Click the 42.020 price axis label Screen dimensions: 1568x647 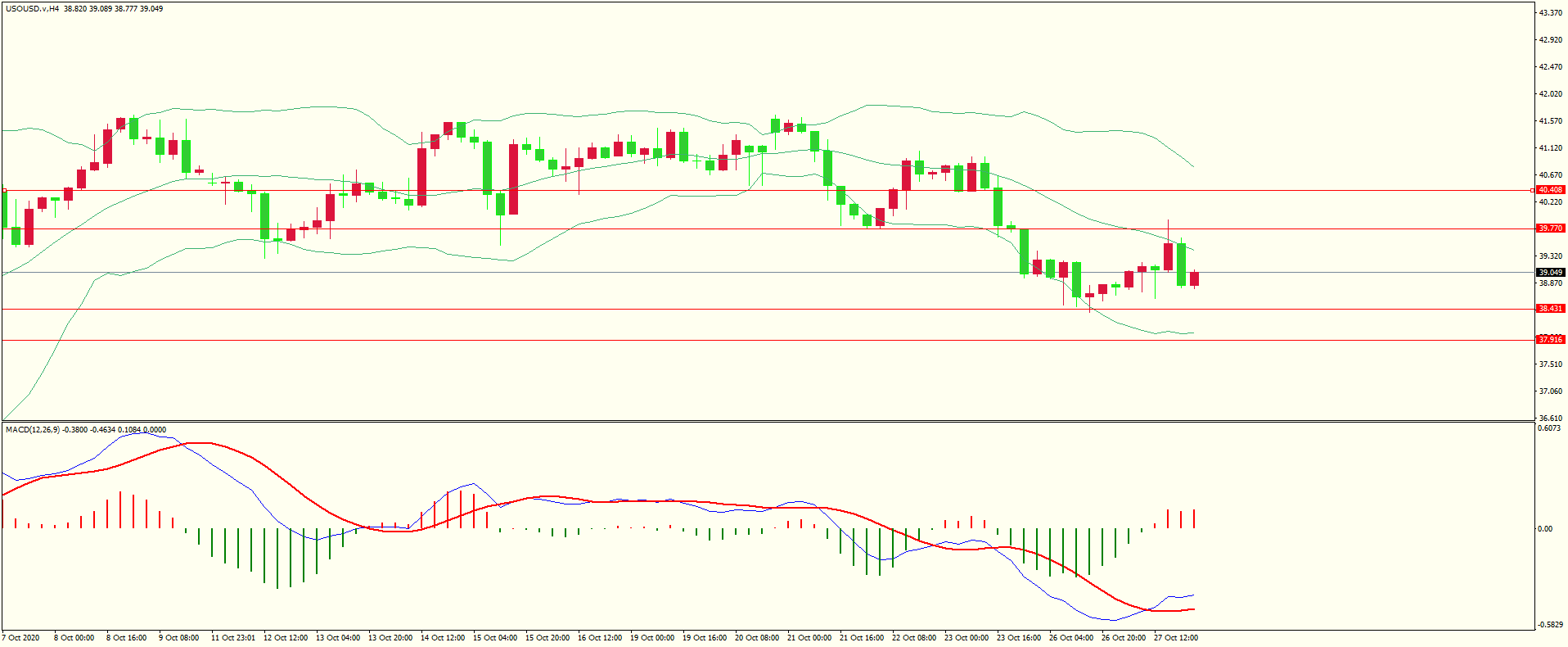coord(1551,94)
